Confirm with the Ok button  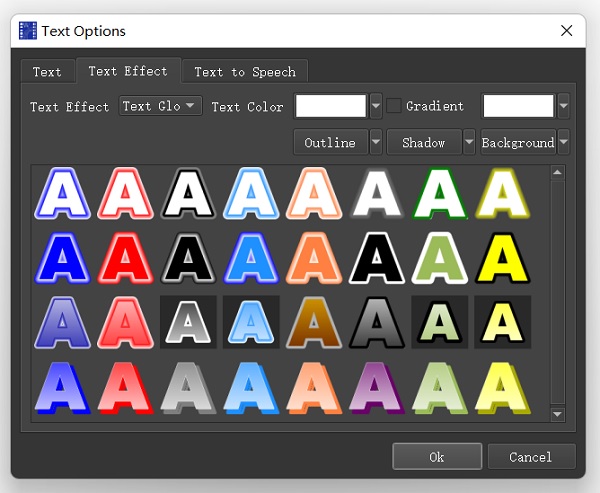tap(437, 457)
